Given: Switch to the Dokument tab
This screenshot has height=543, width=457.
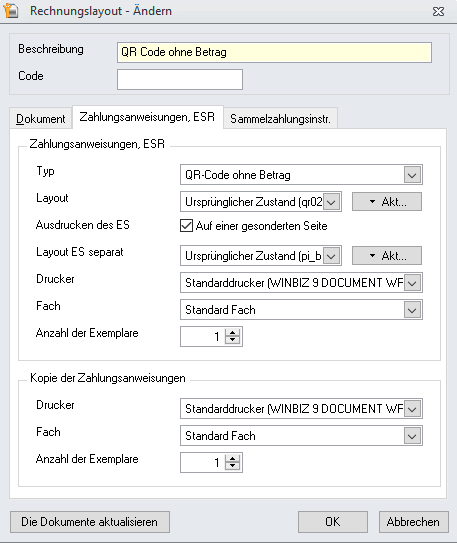Looking at the screenshot, I should tap(41, 119).
